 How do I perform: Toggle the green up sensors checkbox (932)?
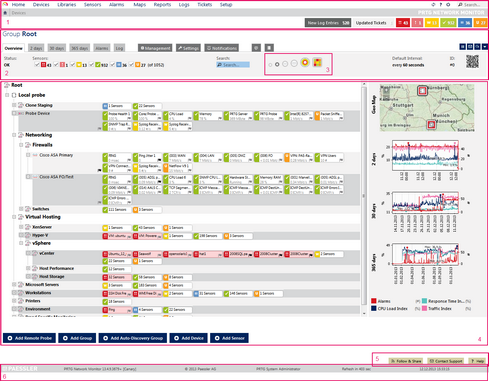91,65
